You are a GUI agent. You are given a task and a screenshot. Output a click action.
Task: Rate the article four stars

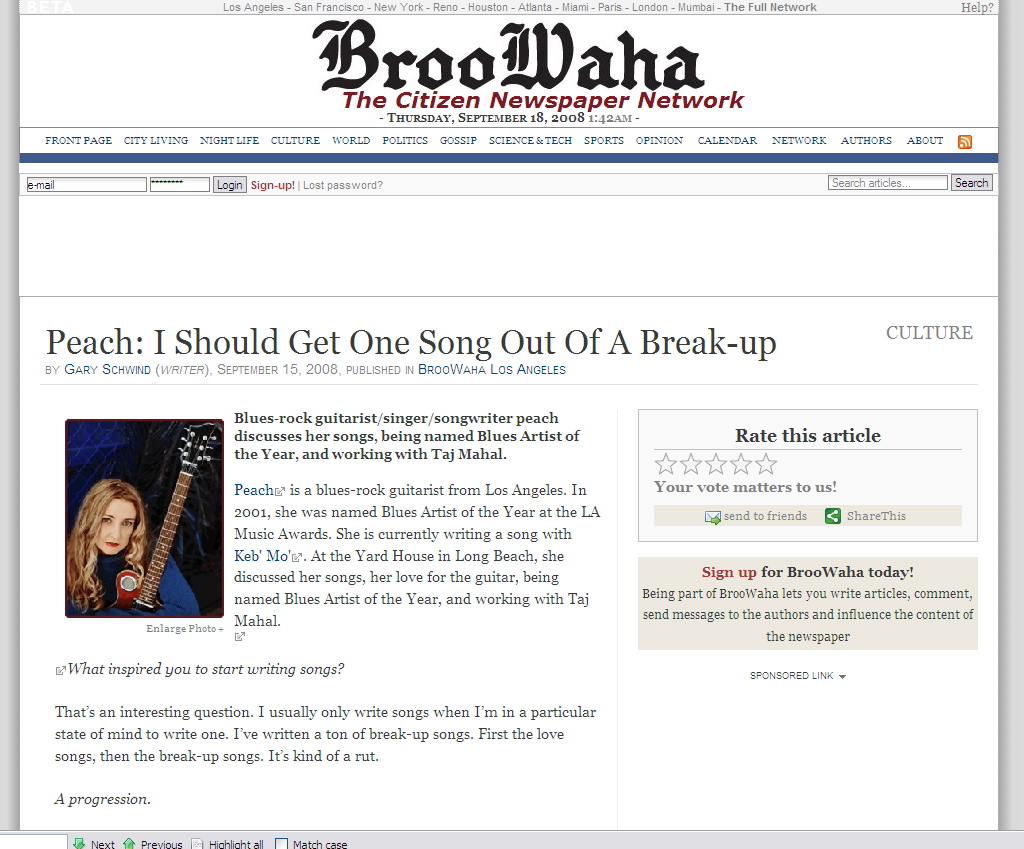[741, 464]
